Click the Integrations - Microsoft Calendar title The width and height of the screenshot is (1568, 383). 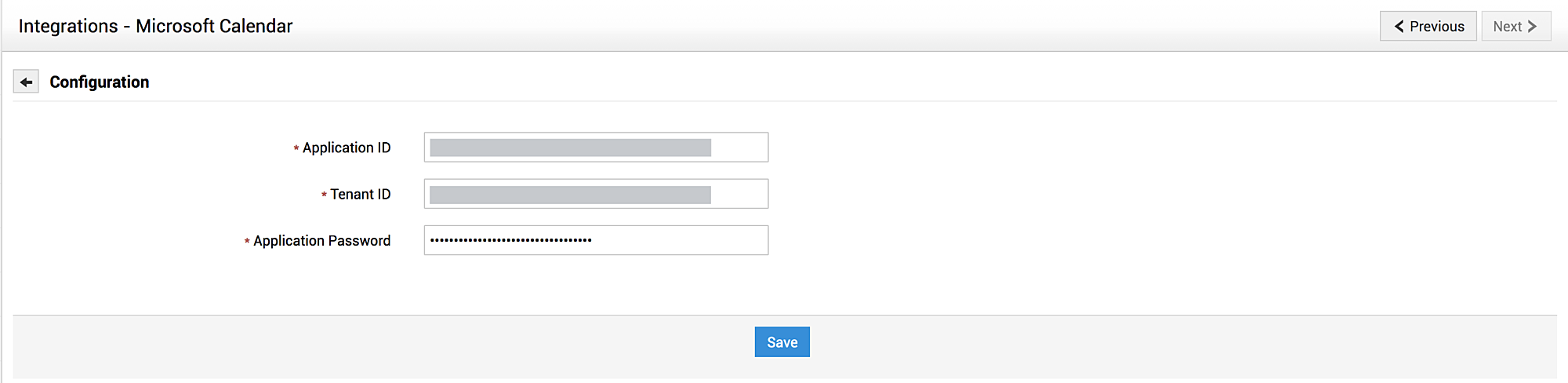tap(155, 26)
